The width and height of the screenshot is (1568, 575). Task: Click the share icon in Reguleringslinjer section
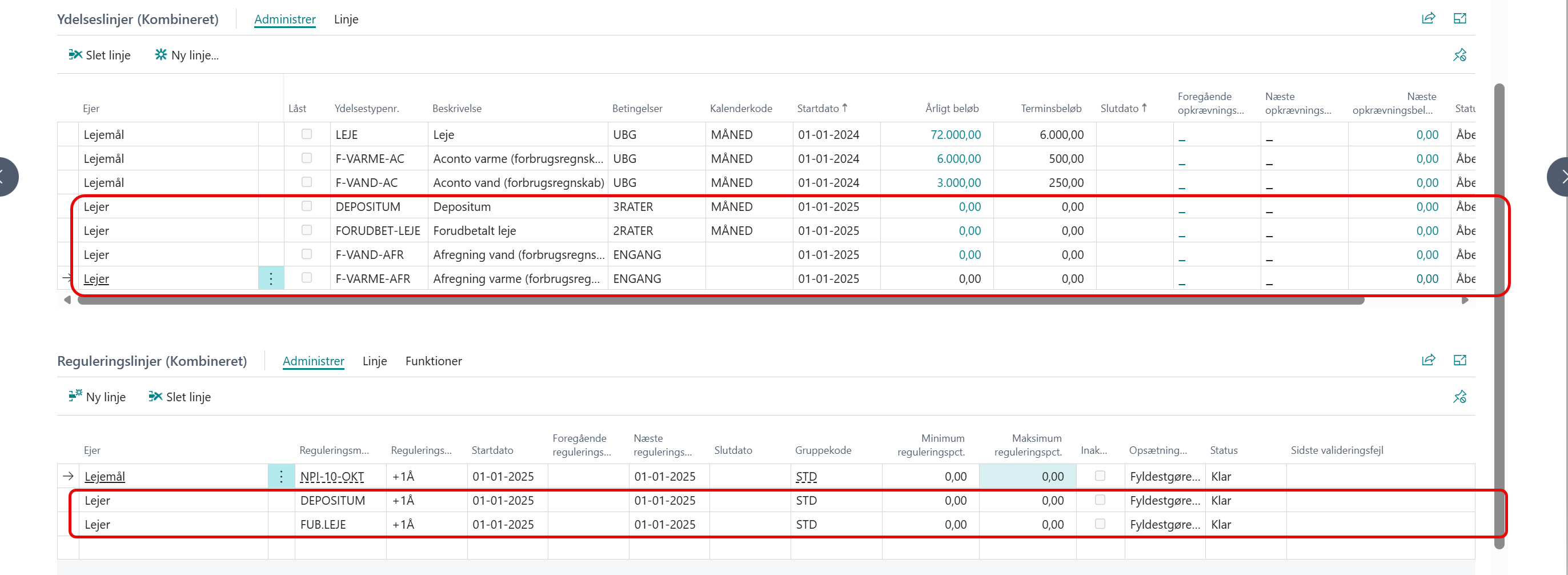click(x=1428, y=360)
